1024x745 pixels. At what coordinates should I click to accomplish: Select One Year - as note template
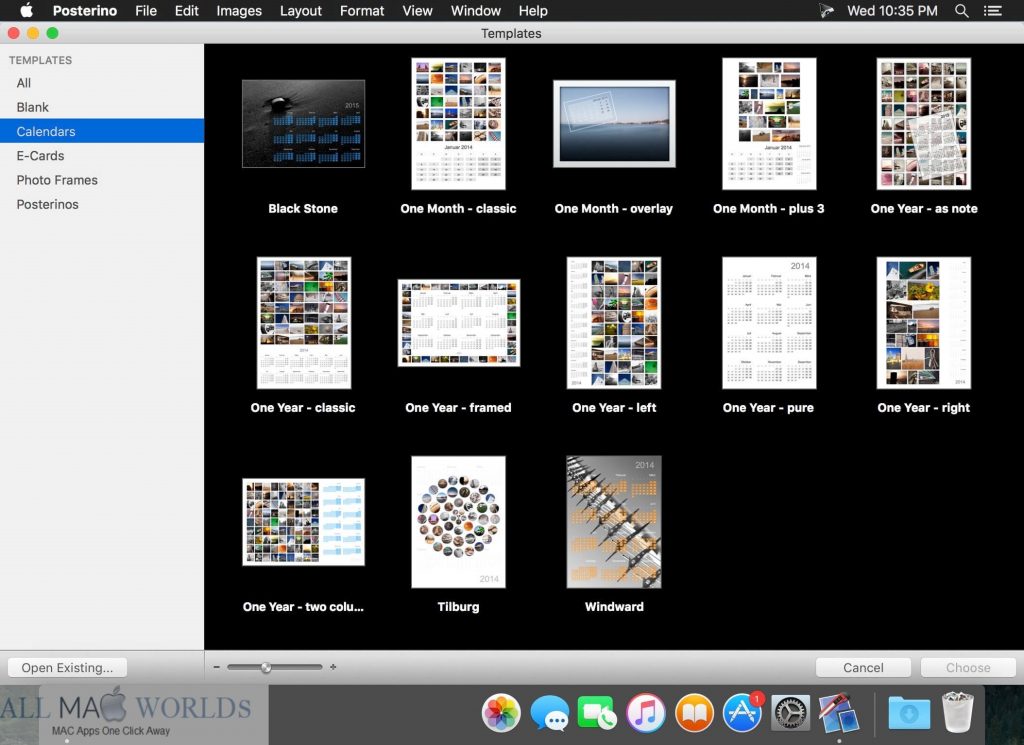click(x=923, y=124)
